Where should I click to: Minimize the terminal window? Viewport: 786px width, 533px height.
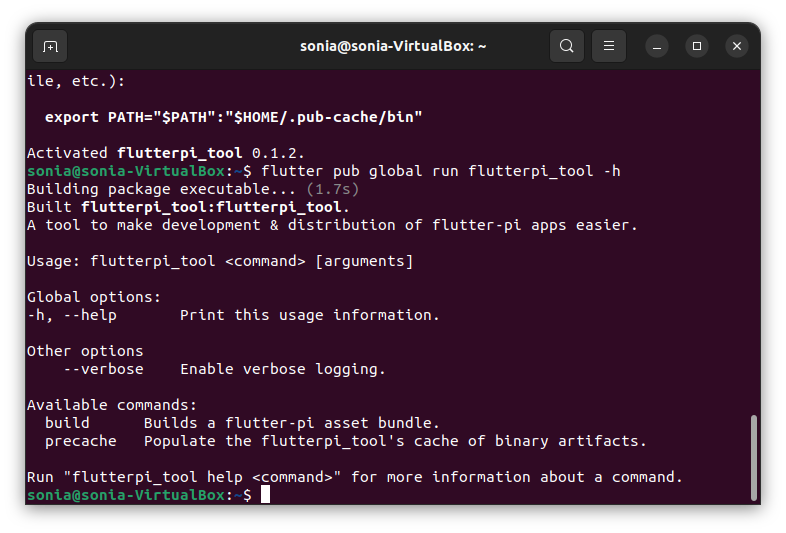click(x=657, y=46)
